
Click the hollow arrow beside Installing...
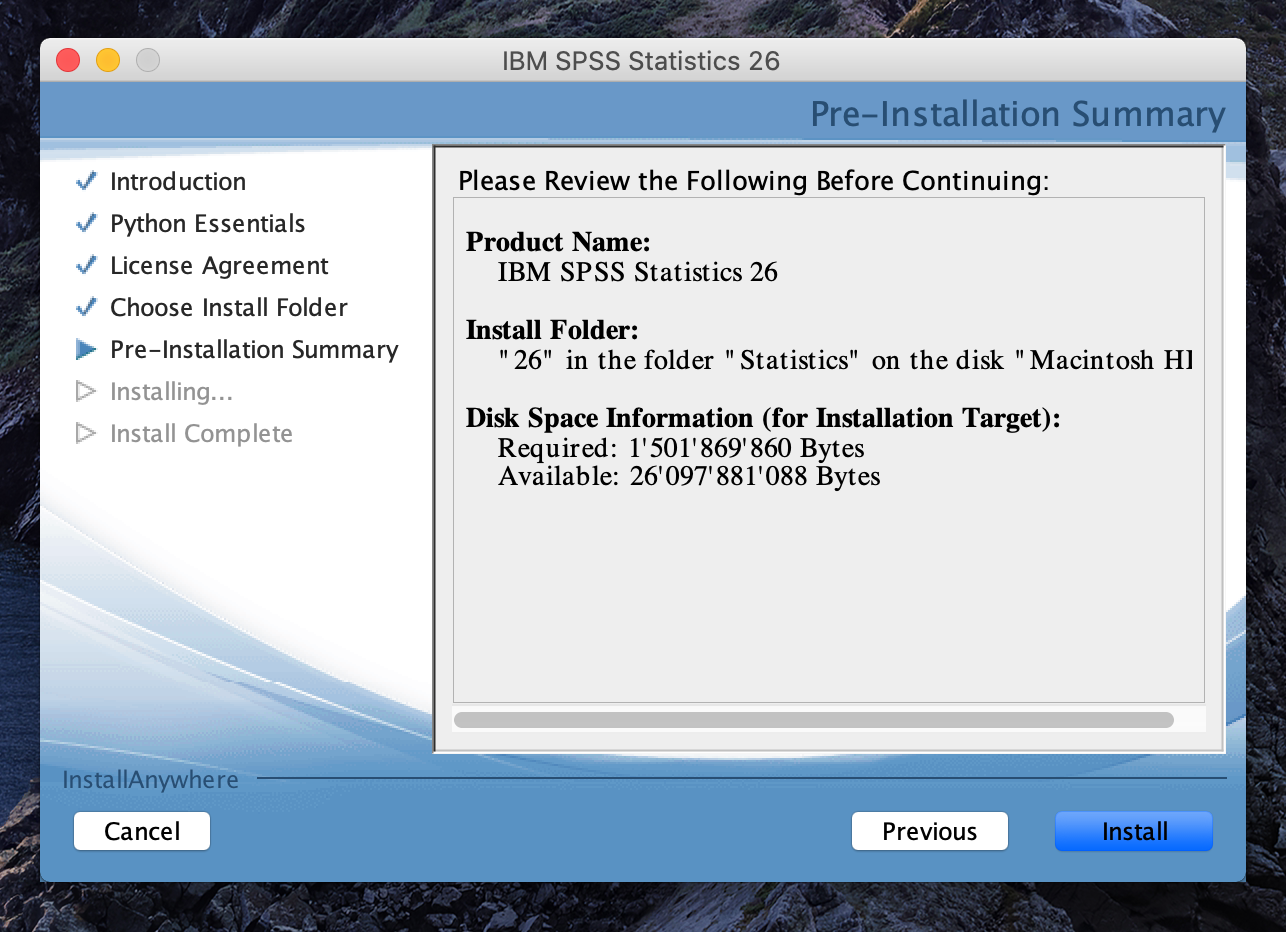(x=87, y=391)
